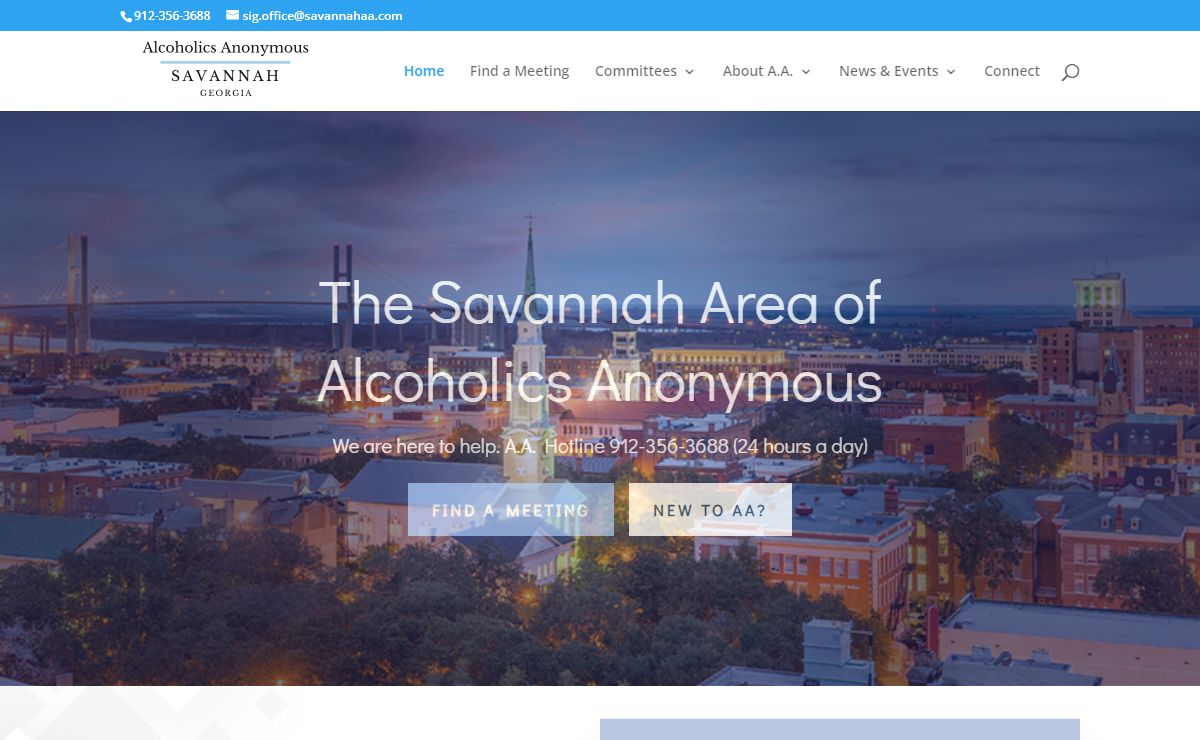Select the News & Events menu label
This screenshot has width=1200, height=740.
click(x=888, y=71)
